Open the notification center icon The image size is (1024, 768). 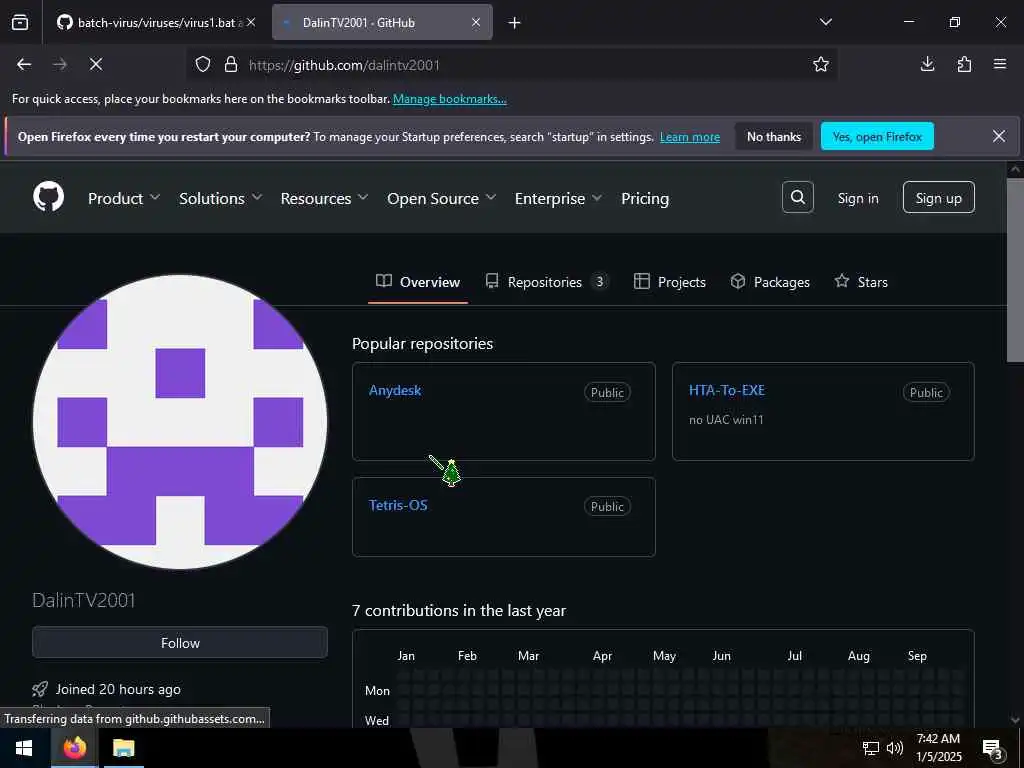[x=993, y=749]
